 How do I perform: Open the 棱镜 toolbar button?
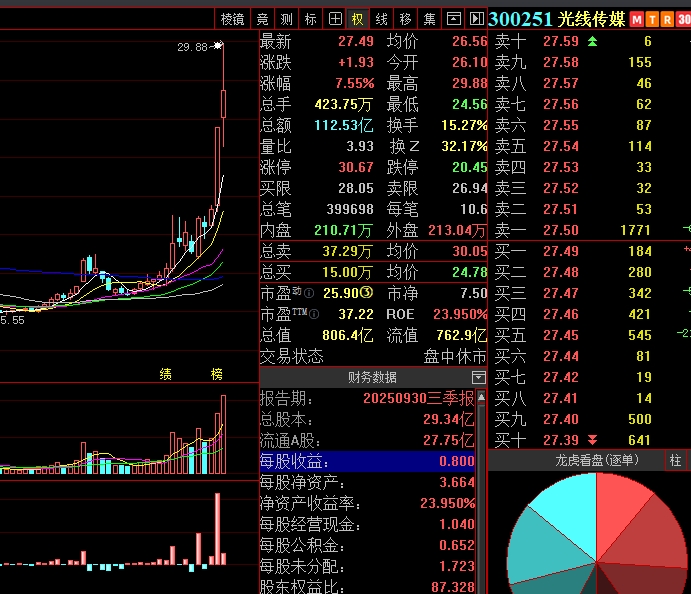[x=232, y=19]
